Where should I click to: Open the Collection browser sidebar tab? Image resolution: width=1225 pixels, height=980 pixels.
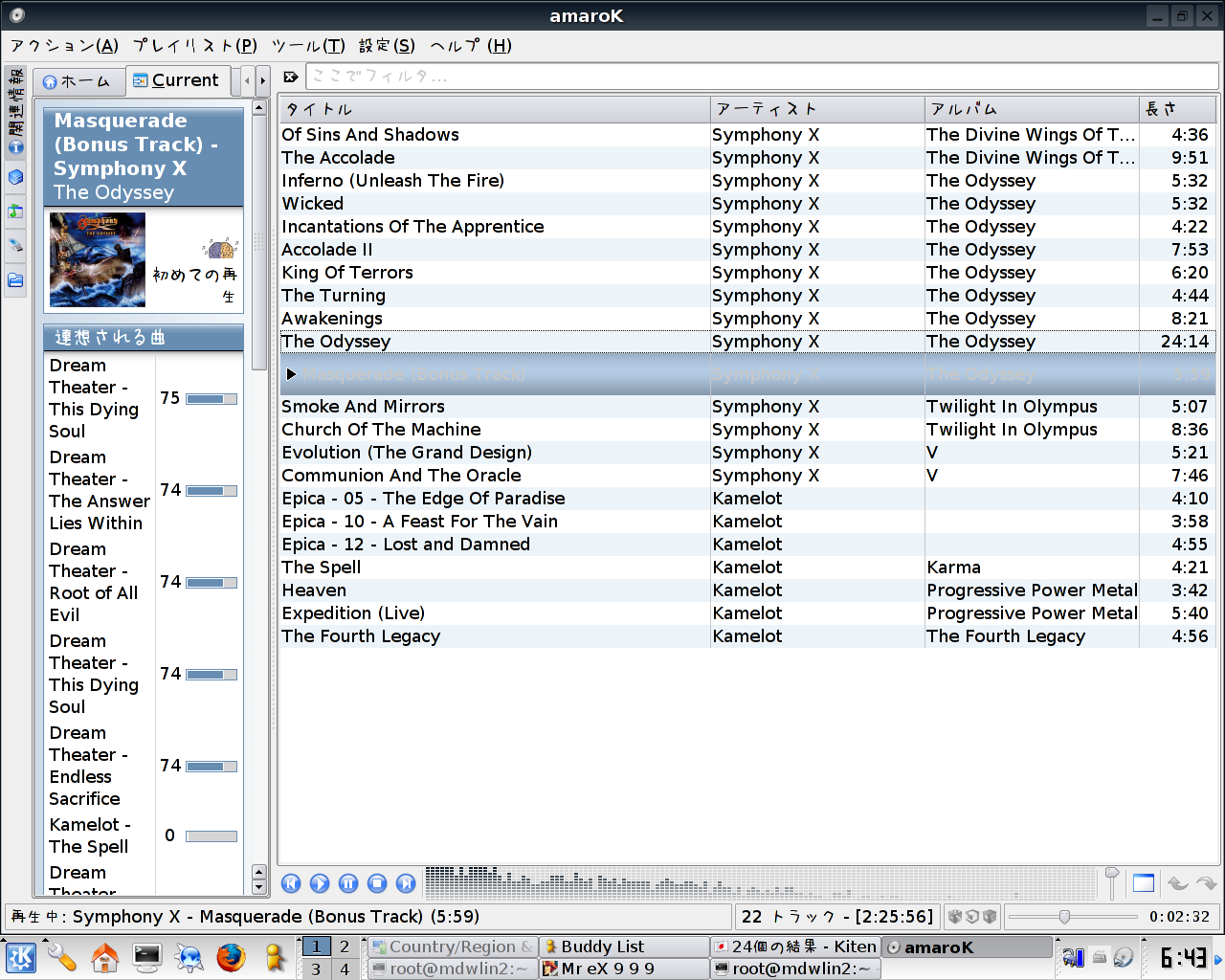15,178
